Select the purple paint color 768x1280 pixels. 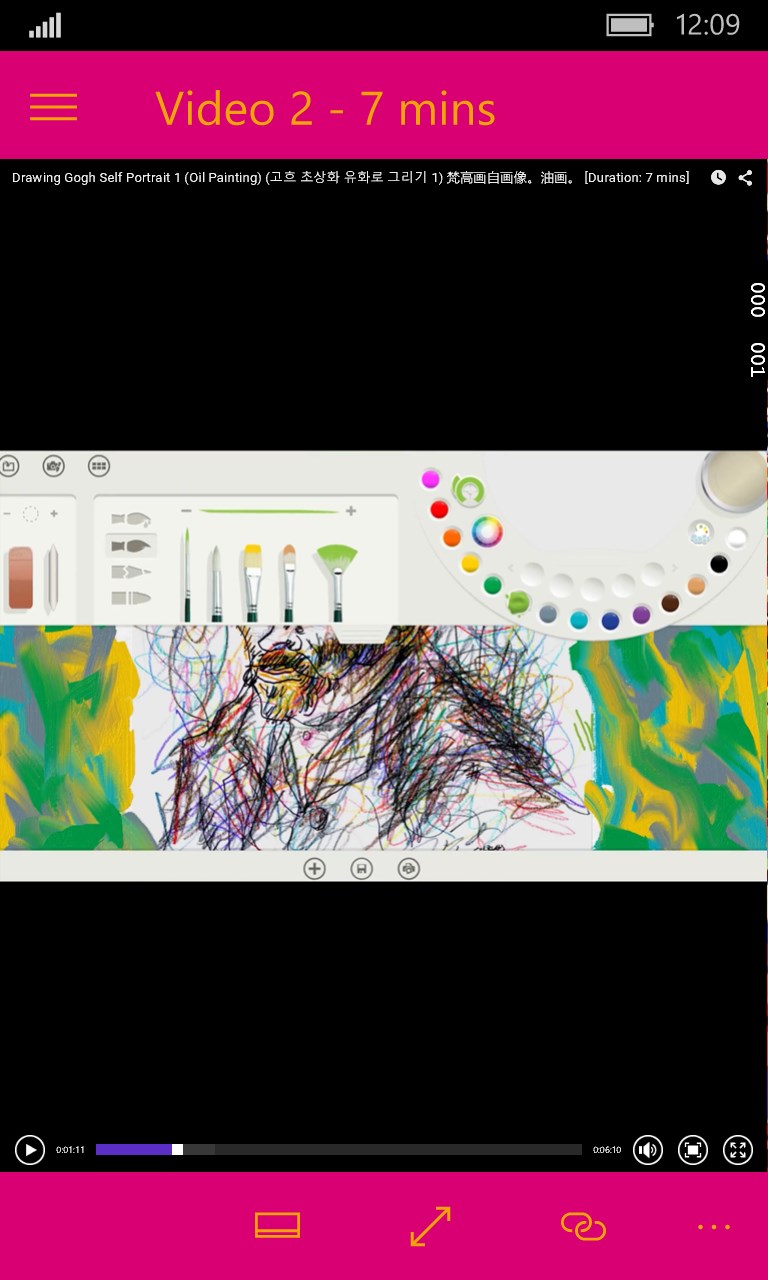(641, 614)
